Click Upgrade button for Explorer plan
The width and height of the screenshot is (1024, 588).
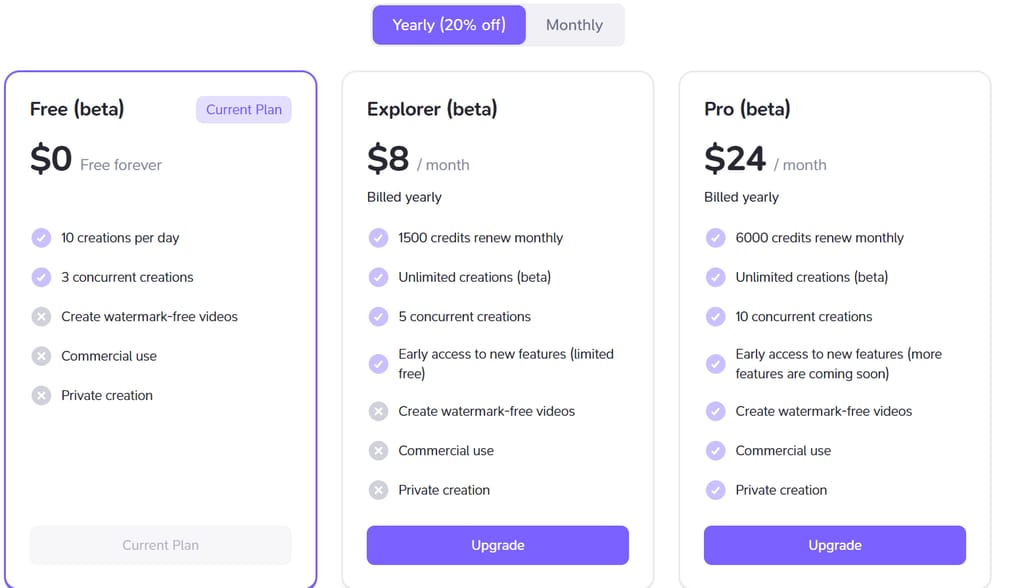497,545
